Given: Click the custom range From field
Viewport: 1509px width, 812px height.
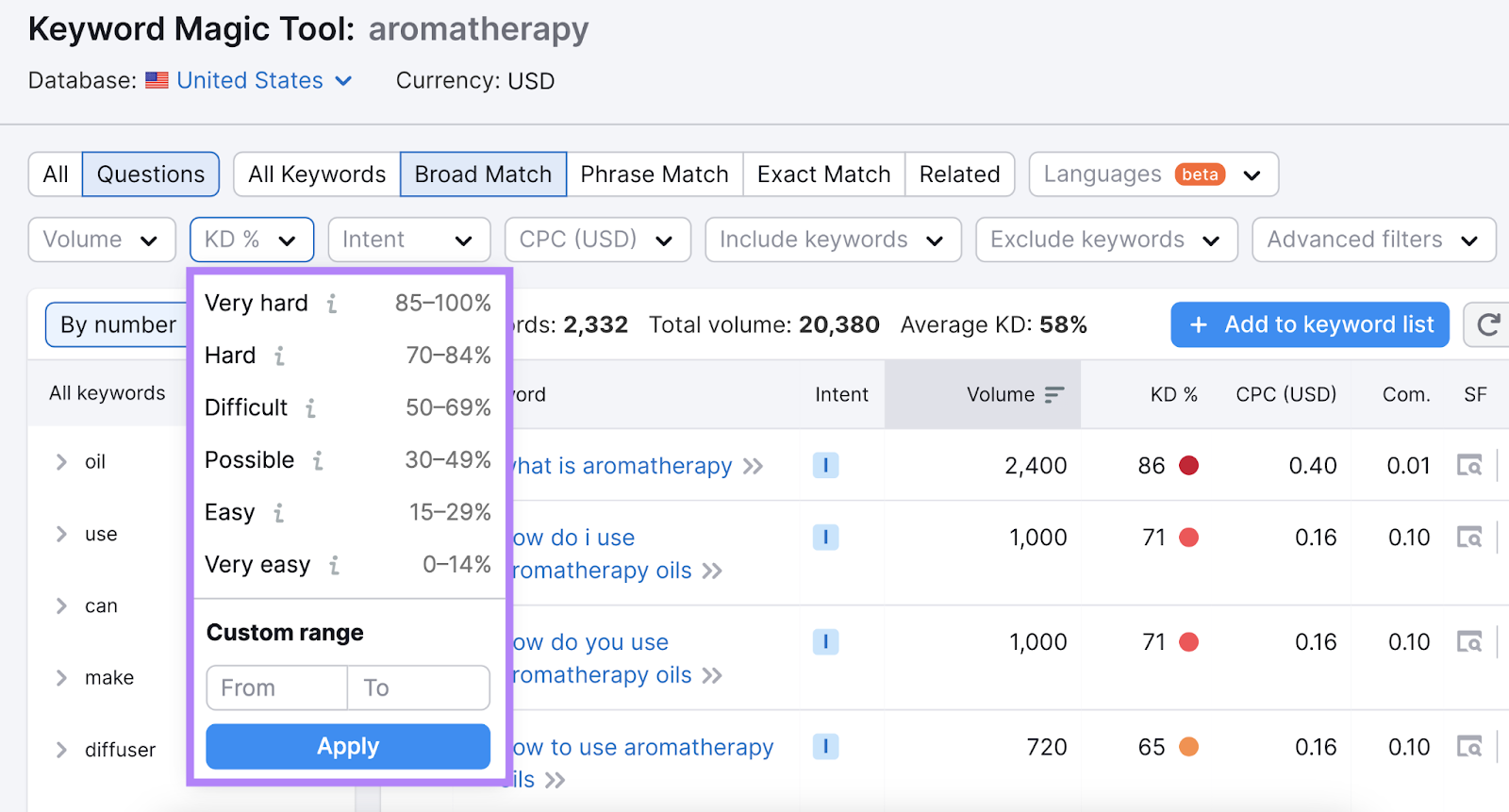Looking at the screenshot, I should pos(277,688).
